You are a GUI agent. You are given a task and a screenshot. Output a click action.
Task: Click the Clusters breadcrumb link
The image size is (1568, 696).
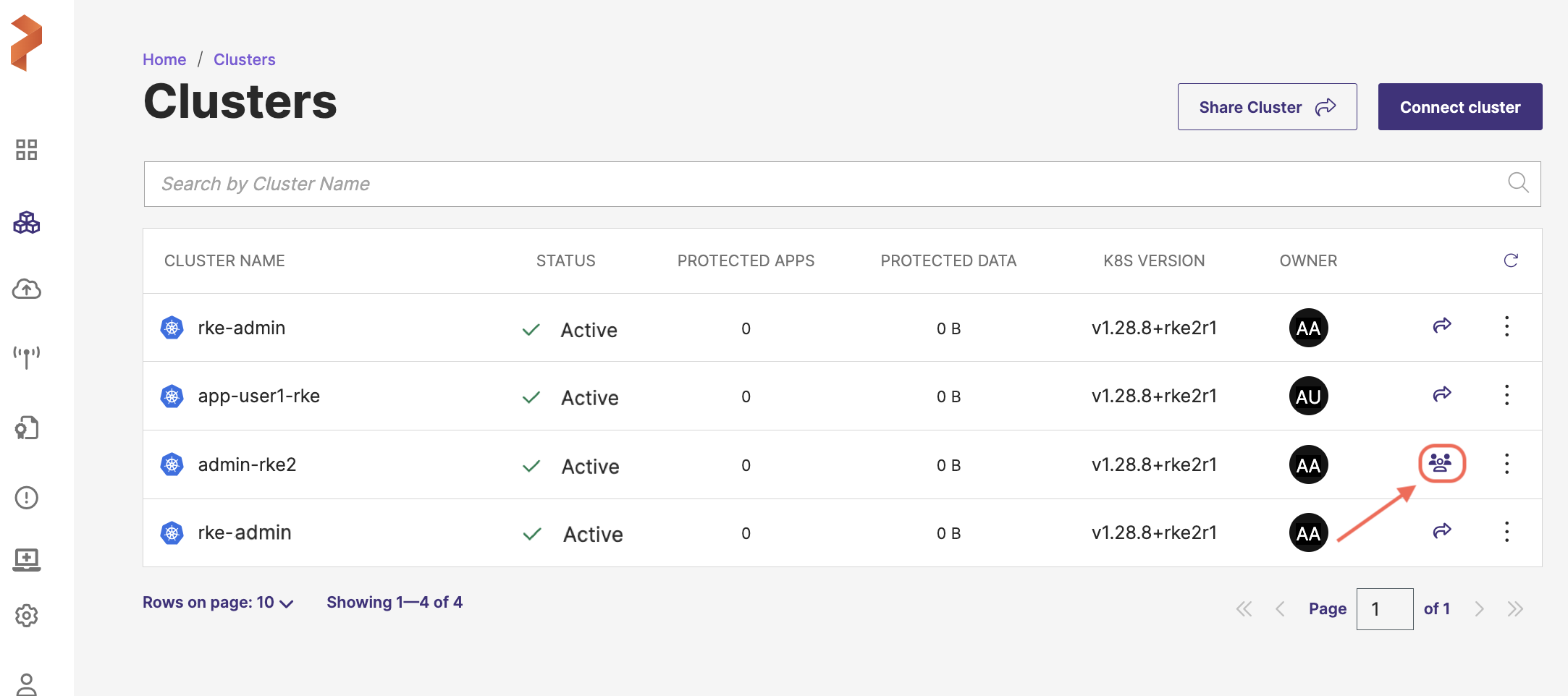tap(244, 59)
